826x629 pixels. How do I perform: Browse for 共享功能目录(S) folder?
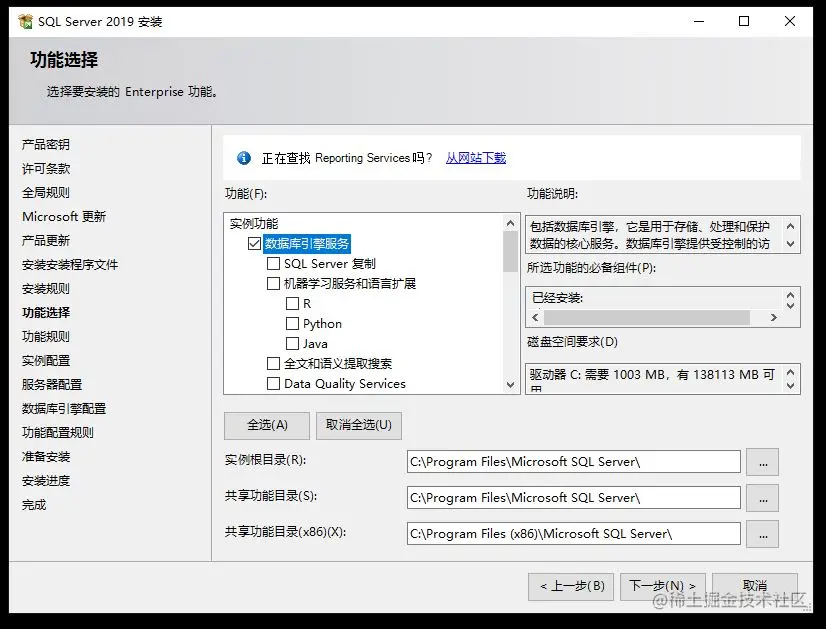[x=763, y=498]
